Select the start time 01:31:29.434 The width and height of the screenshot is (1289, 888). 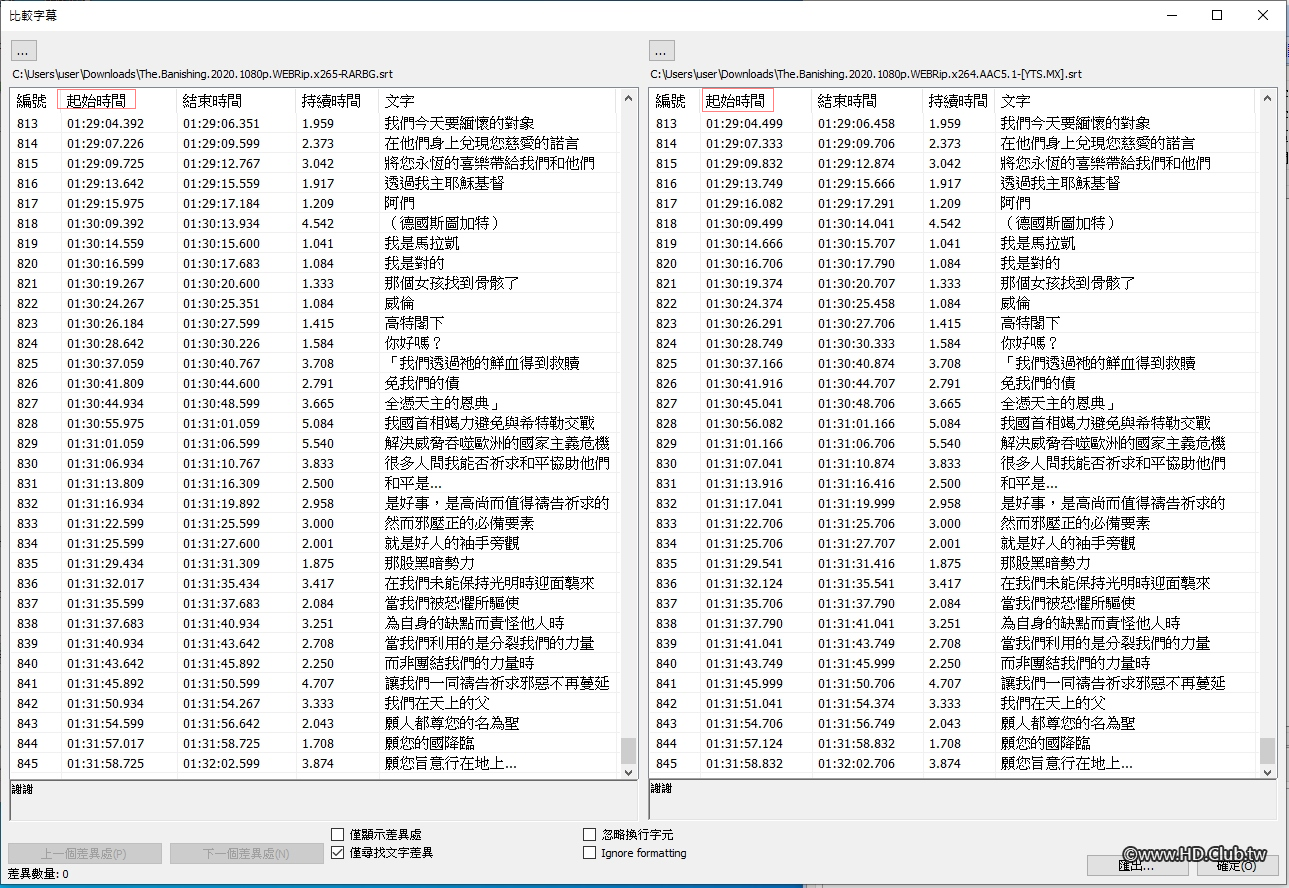pos(105,564)
